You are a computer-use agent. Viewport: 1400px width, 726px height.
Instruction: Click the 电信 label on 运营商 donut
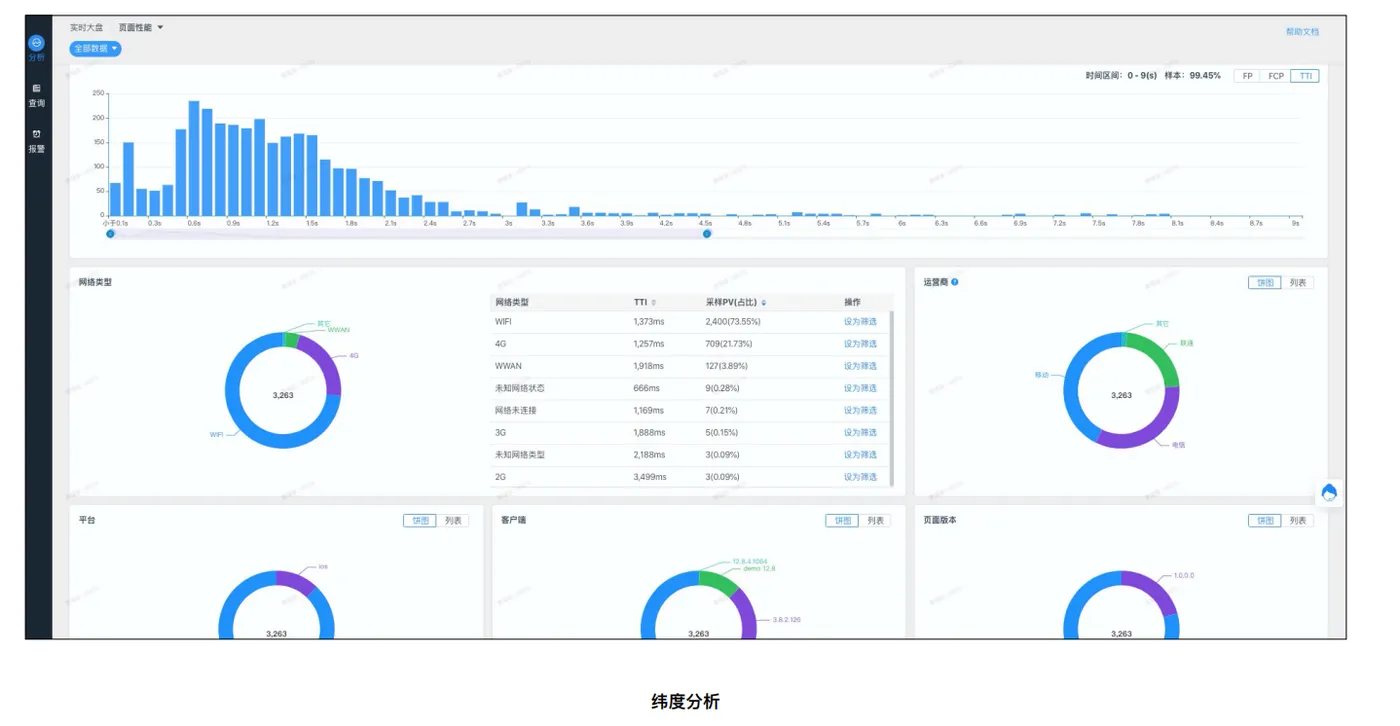click(1178, 445)
